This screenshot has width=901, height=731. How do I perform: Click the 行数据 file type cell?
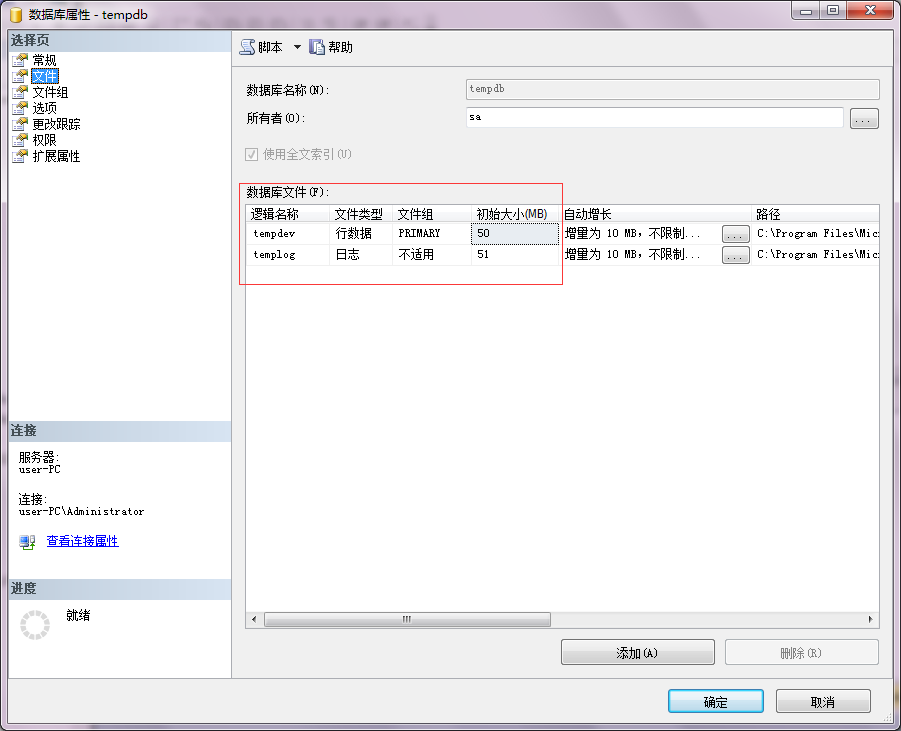point(361,233)
